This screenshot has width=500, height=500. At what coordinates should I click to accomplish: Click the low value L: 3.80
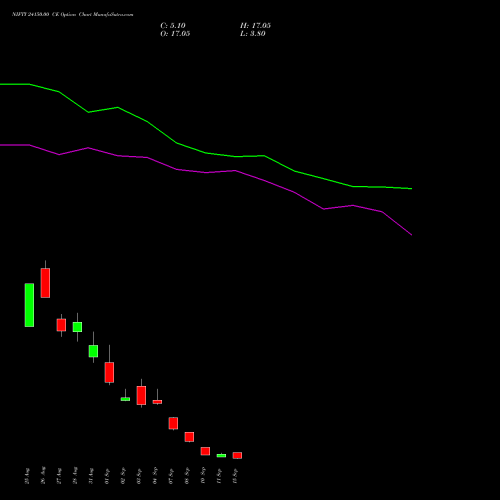[x=253, y=34]
